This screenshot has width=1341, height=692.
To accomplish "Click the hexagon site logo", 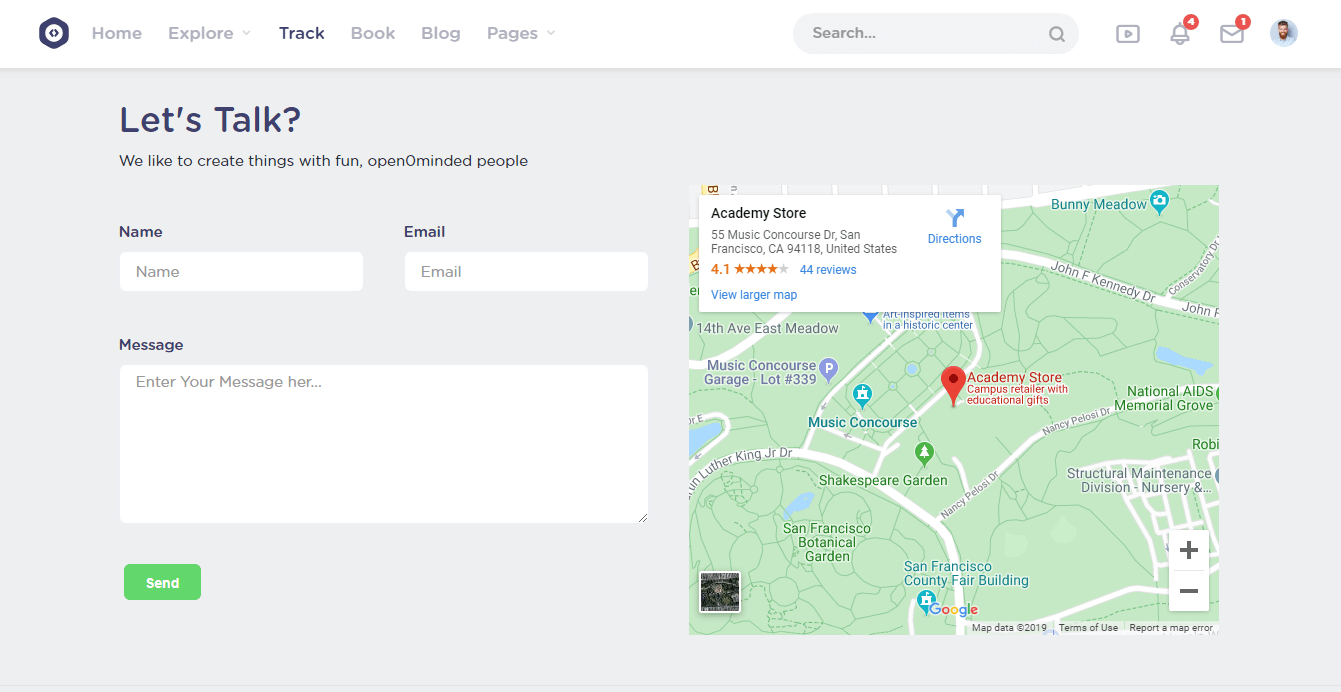I will click(54, 33).
